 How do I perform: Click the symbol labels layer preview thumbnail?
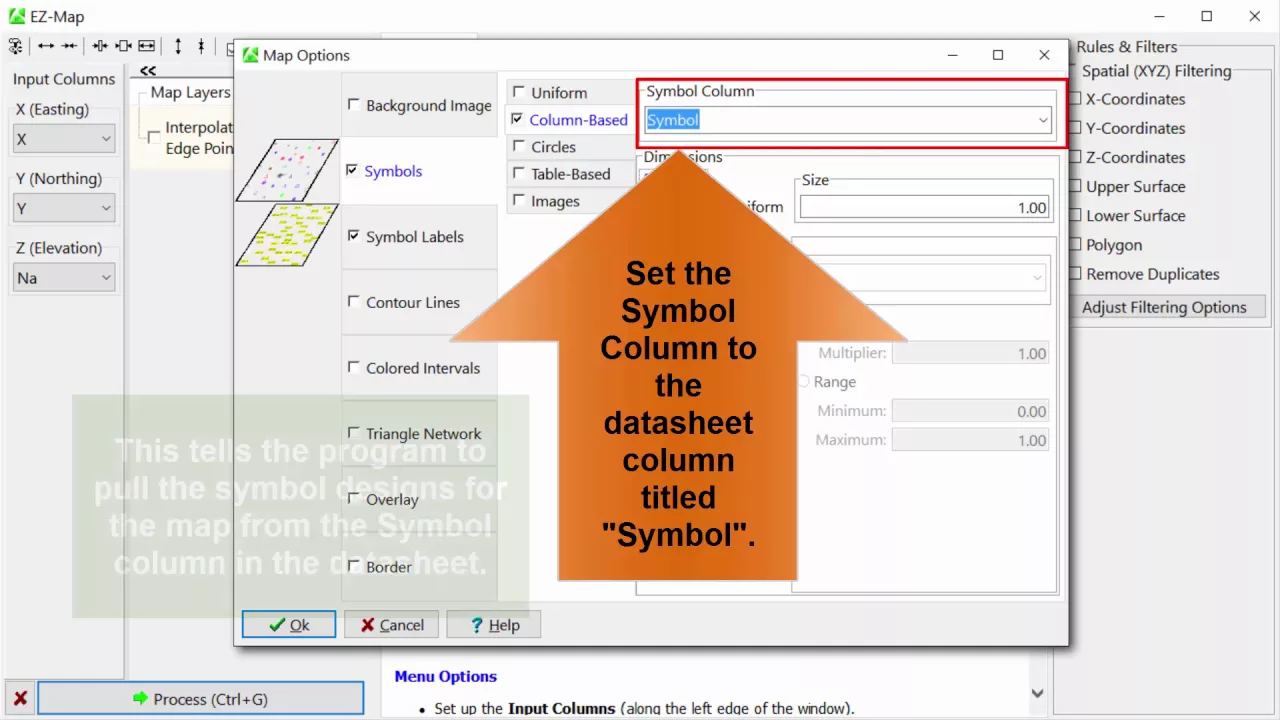pos(287,235)
